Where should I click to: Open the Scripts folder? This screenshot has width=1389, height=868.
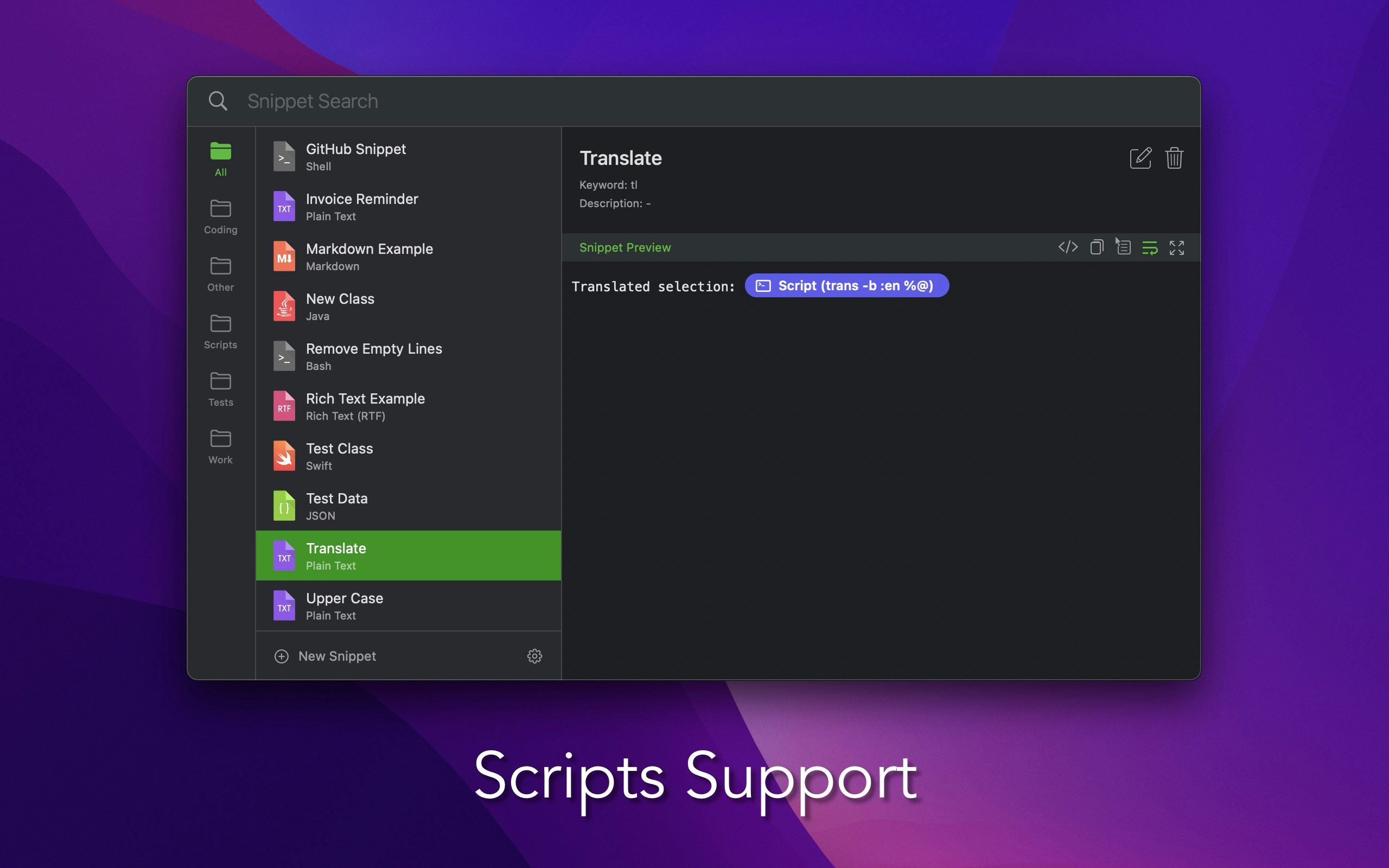point(220,332)
